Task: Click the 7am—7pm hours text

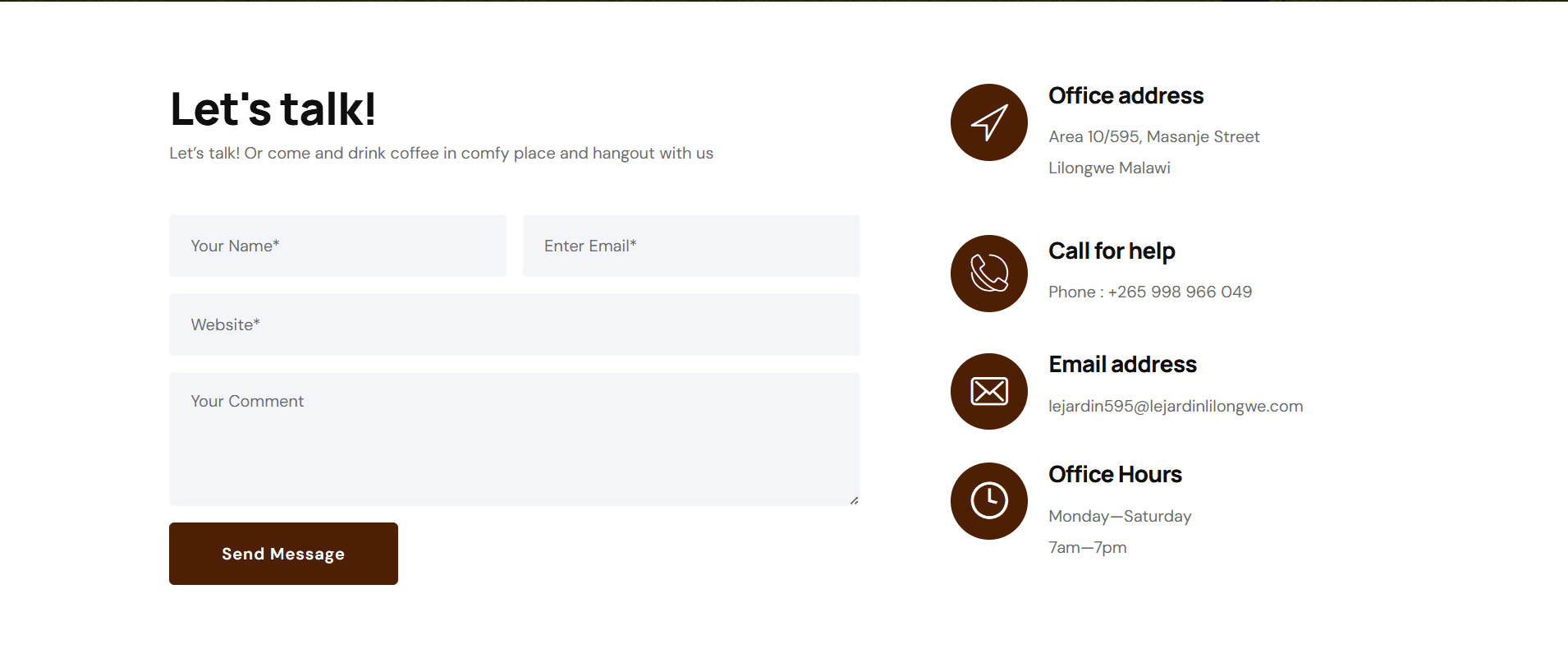Action: point(1087,547)
